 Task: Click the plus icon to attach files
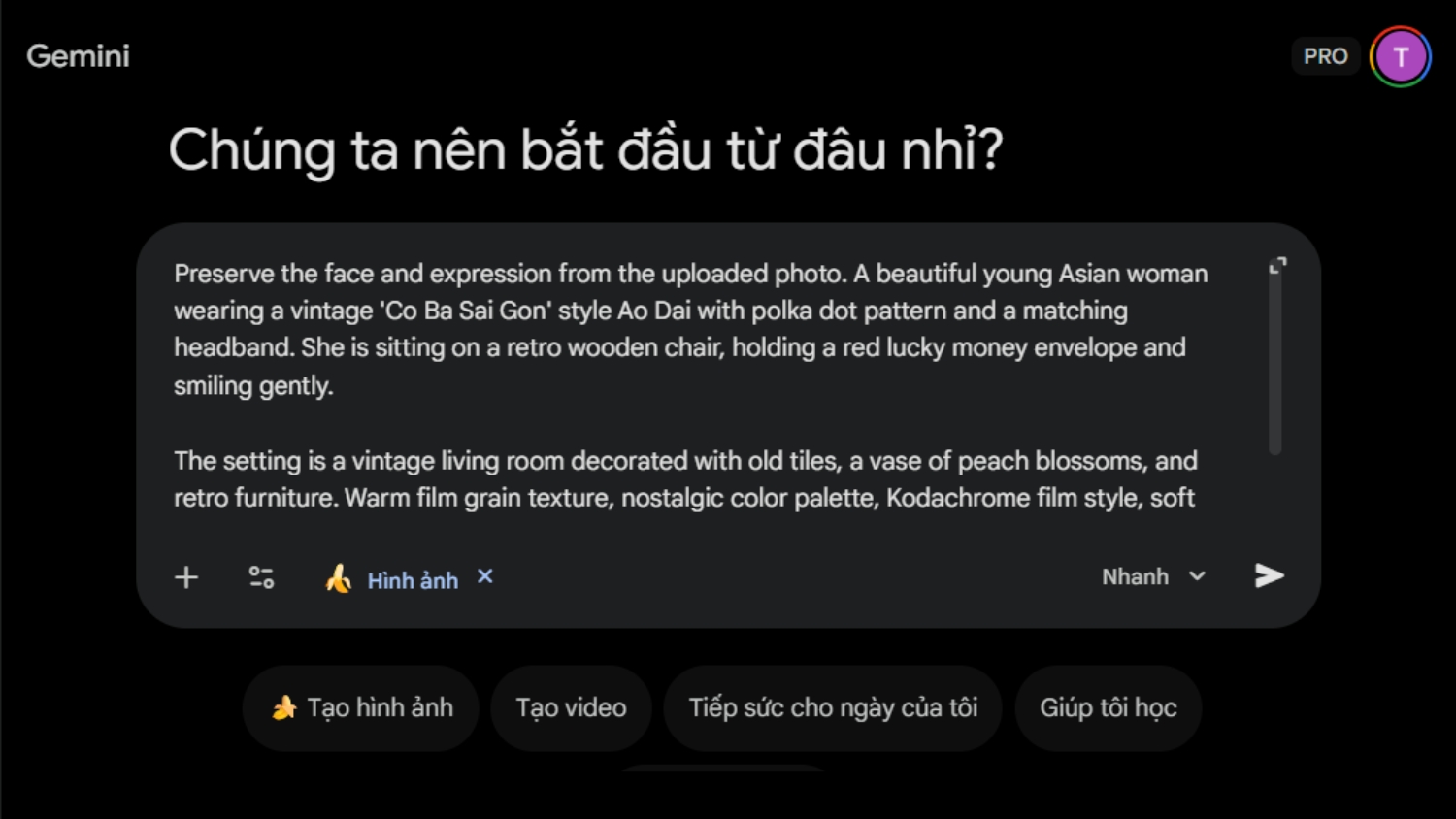tap(185, 576)
